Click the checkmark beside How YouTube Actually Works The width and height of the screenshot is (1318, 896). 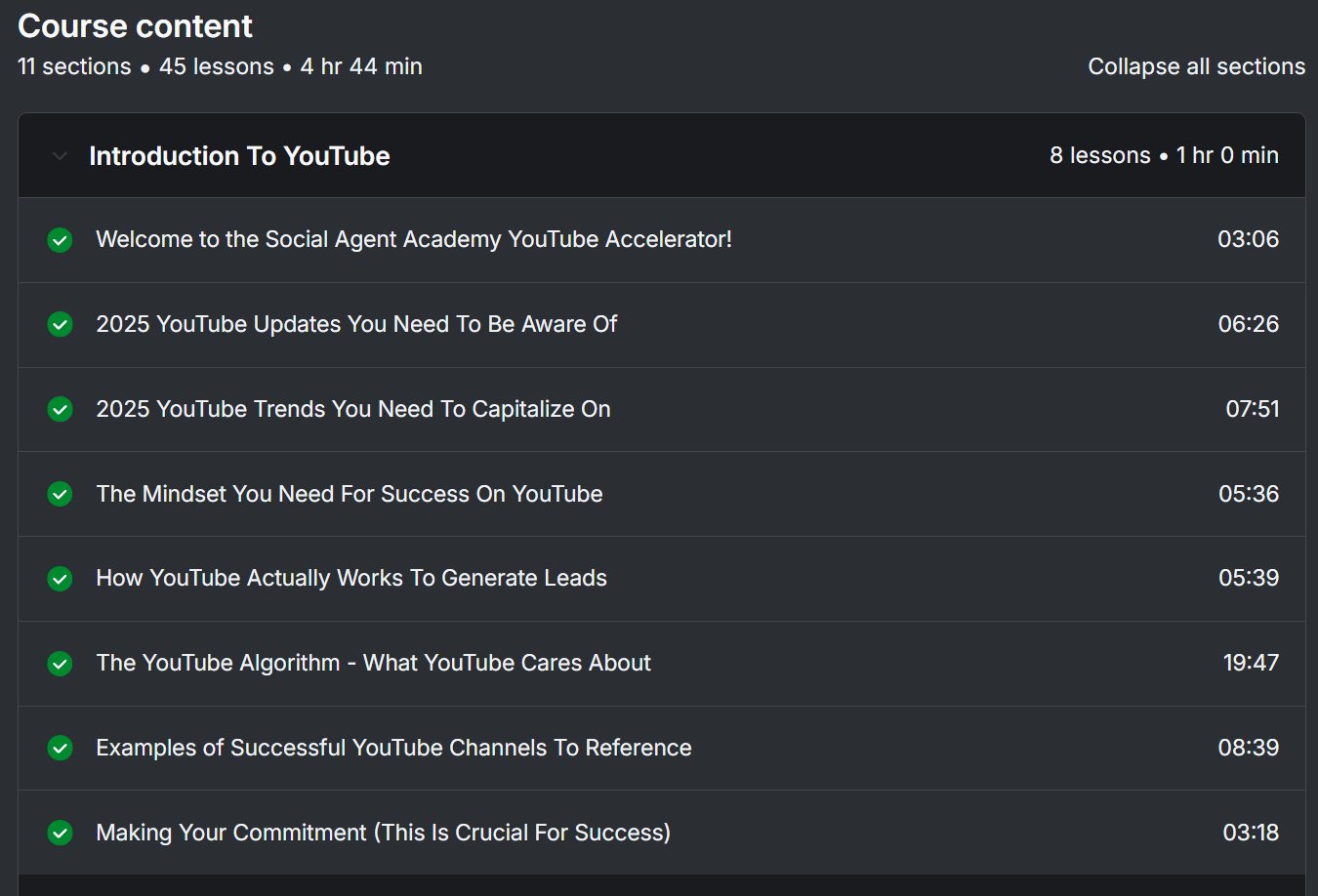[60, 579]
